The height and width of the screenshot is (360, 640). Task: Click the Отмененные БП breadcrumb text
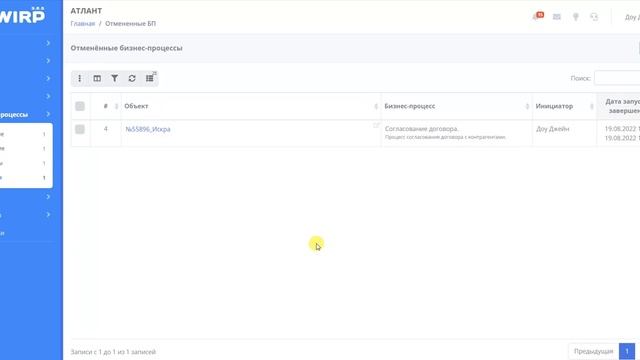pyautogui.click(x=131, y=24)
